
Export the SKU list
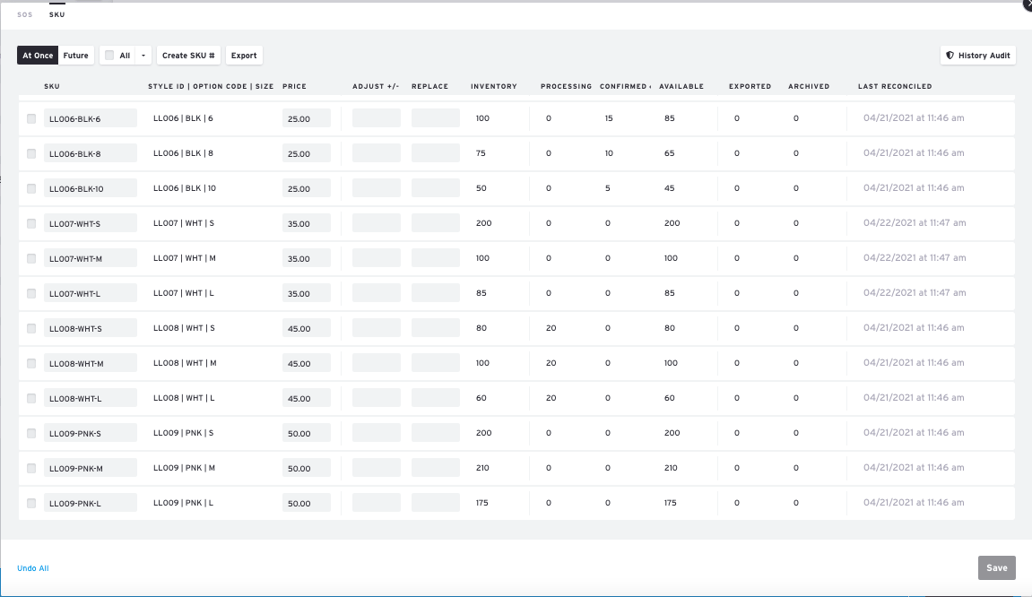(243, 55)
